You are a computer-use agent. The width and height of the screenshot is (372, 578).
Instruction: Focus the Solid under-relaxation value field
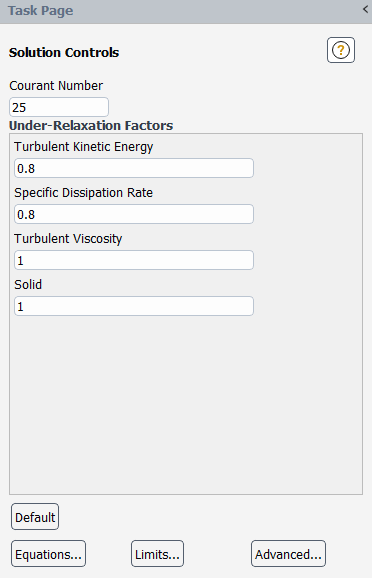pyautogui.click(x=134, y=306)
